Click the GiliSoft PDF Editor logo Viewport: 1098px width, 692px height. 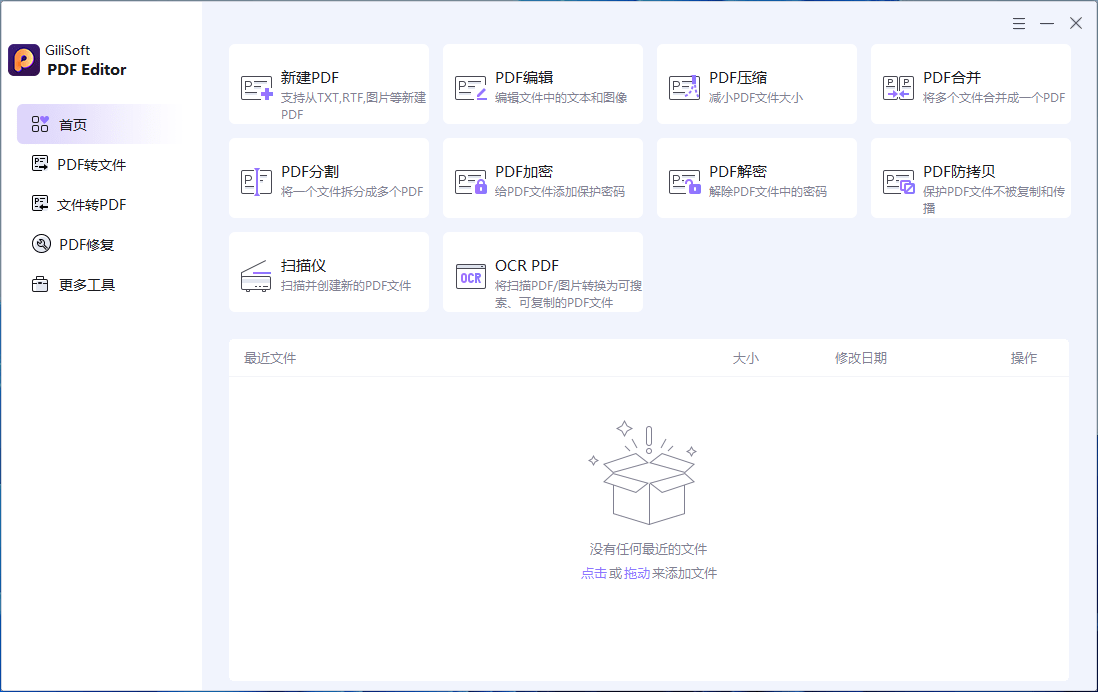click(x=65, y=60)
